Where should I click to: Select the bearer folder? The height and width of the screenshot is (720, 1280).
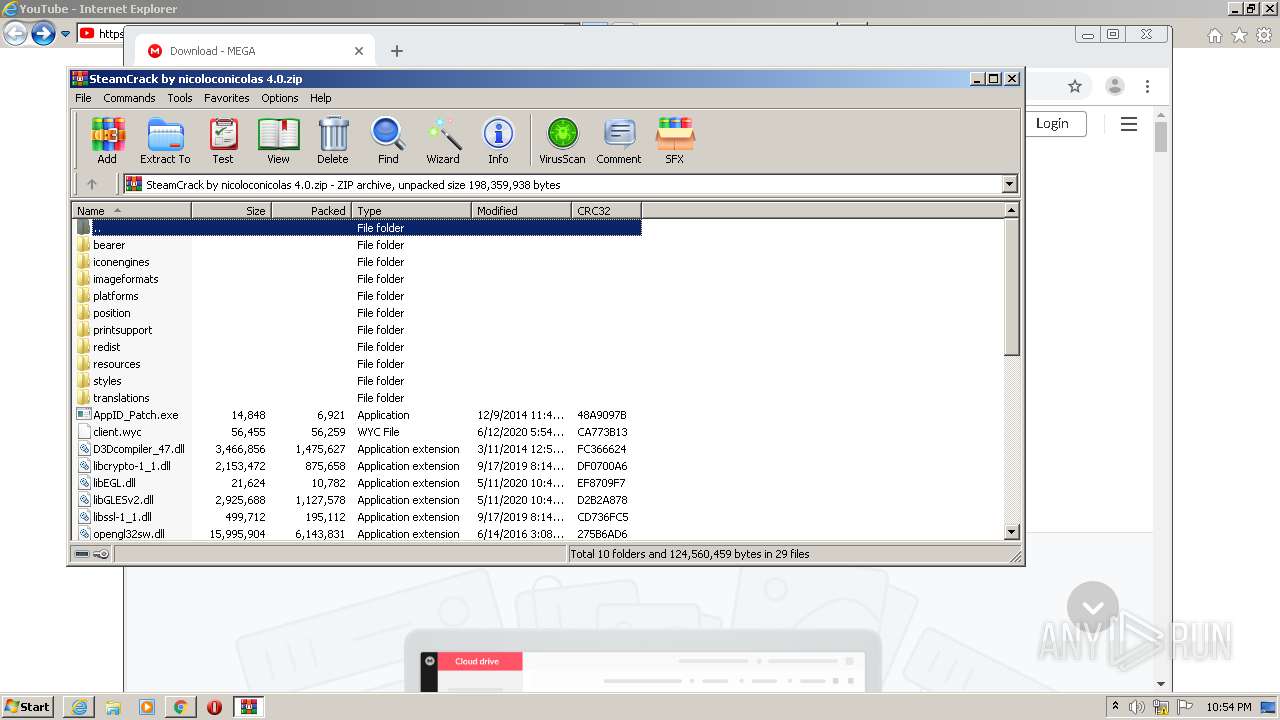[109, 245]
